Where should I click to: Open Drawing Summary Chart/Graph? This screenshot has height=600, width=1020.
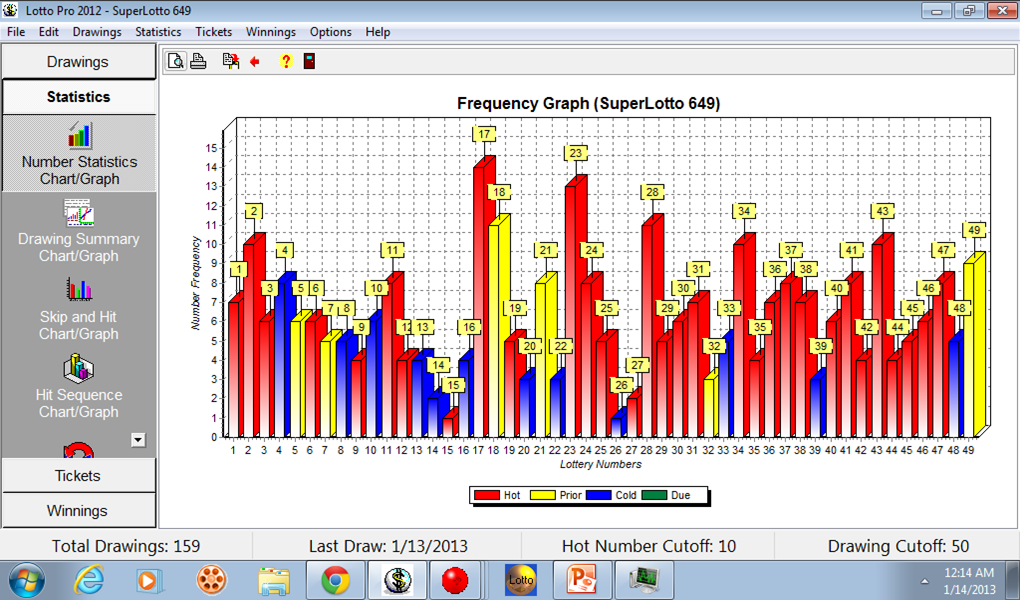[x=79, y=232]
